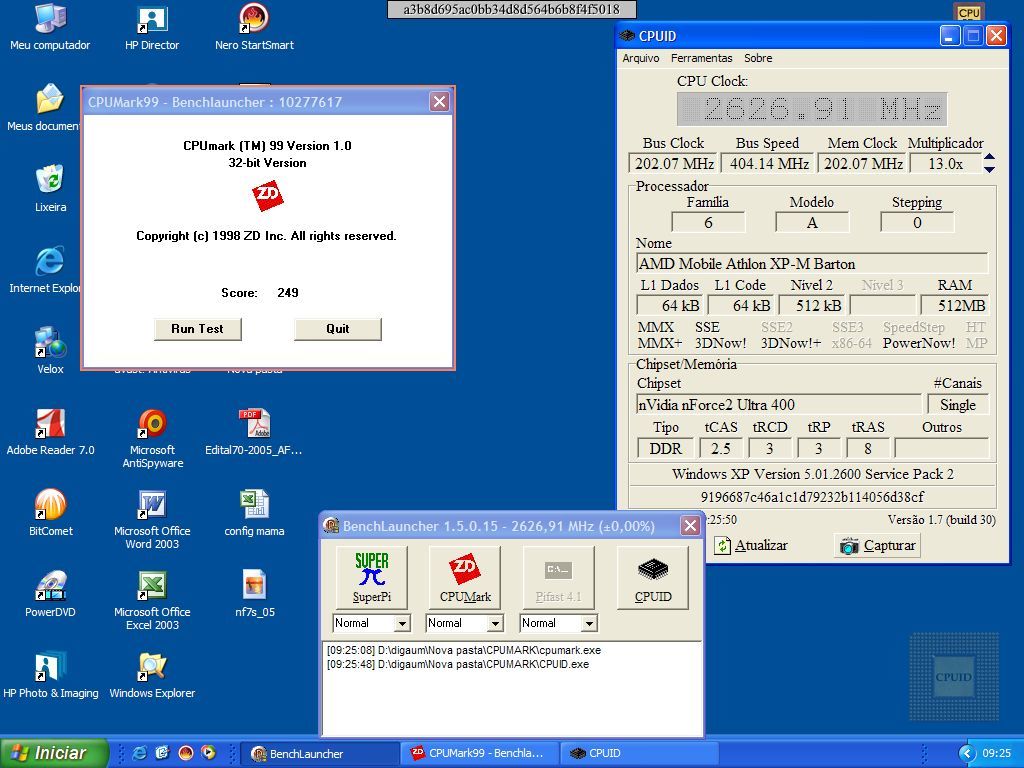This screenshot has width=1024, height=768.
Task: Open Lixeira recycle bin
Action: pos(50,189)
